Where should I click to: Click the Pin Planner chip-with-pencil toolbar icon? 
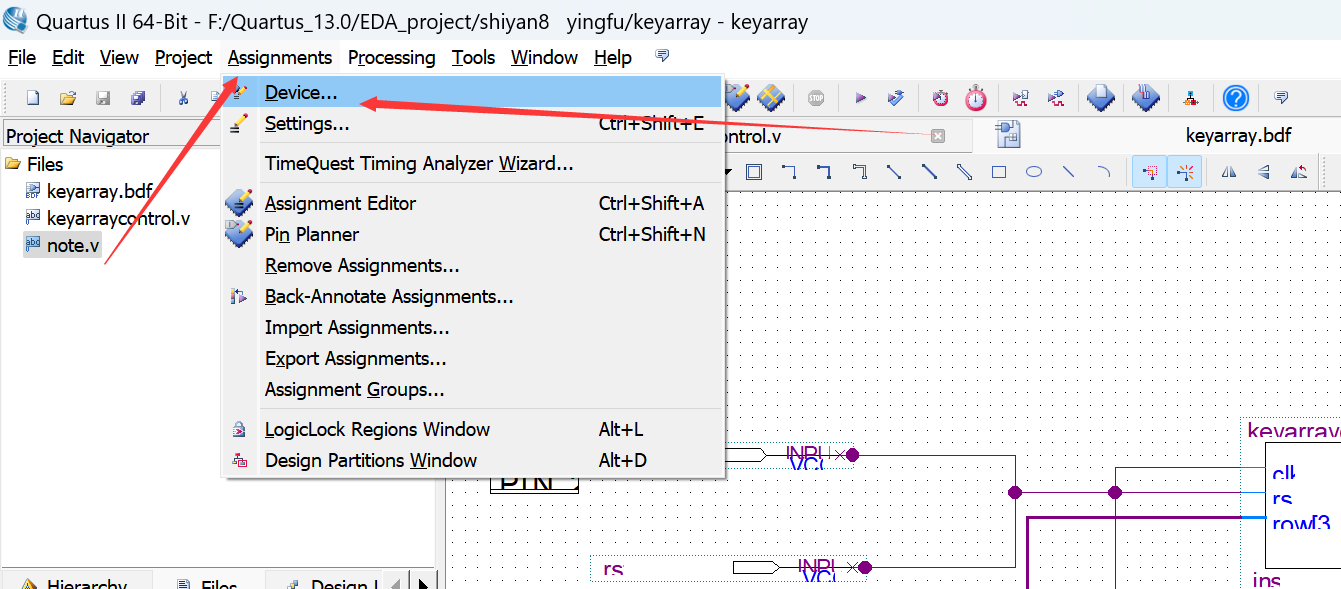(x=737, y=97)
